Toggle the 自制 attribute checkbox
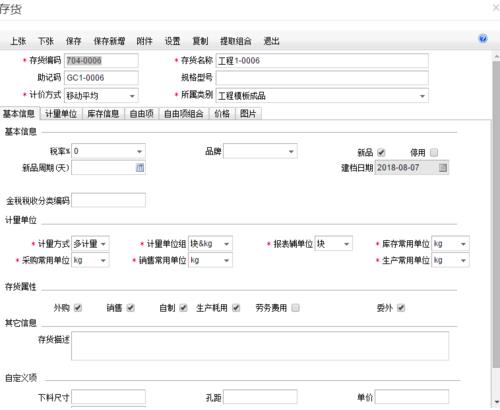The width and height of the screenshot is (500, 410). click(x=183, y=308)
